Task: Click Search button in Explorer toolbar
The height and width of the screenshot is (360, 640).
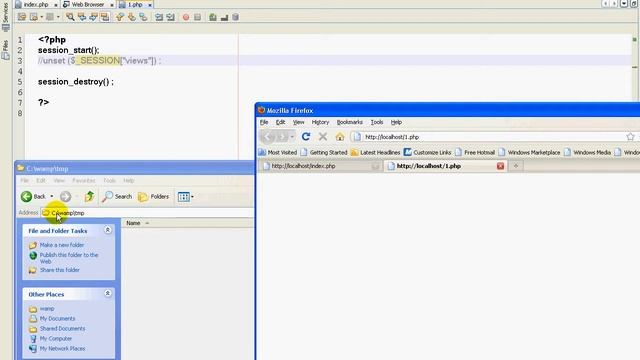Action: [117, 196]
